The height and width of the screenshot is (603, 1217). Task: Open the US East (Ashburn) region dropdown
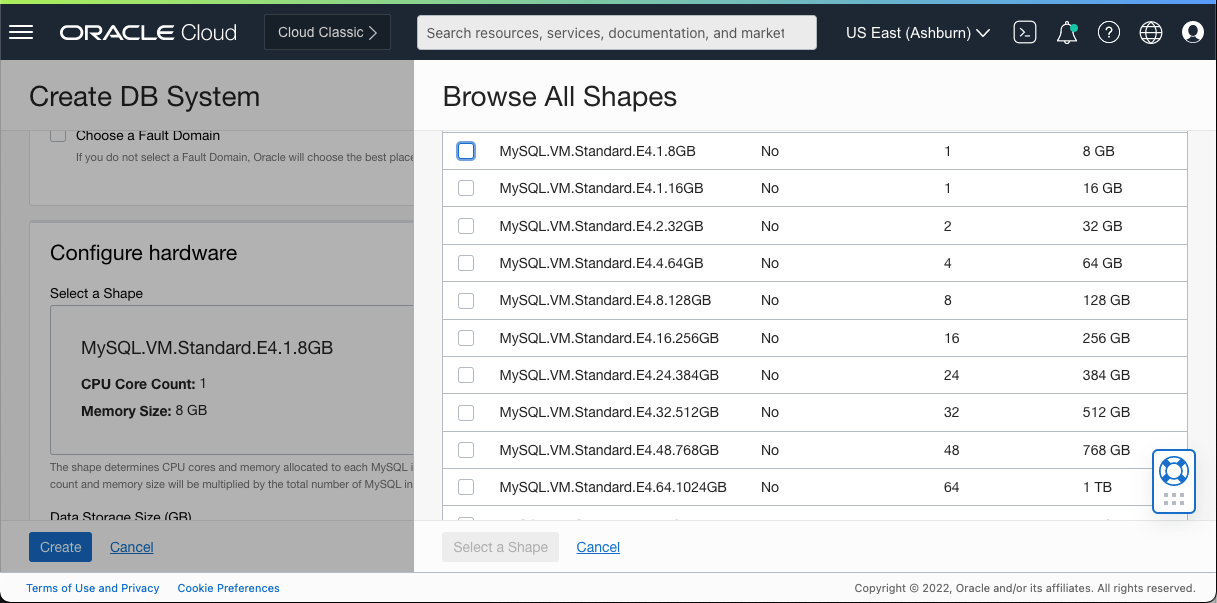916,32
